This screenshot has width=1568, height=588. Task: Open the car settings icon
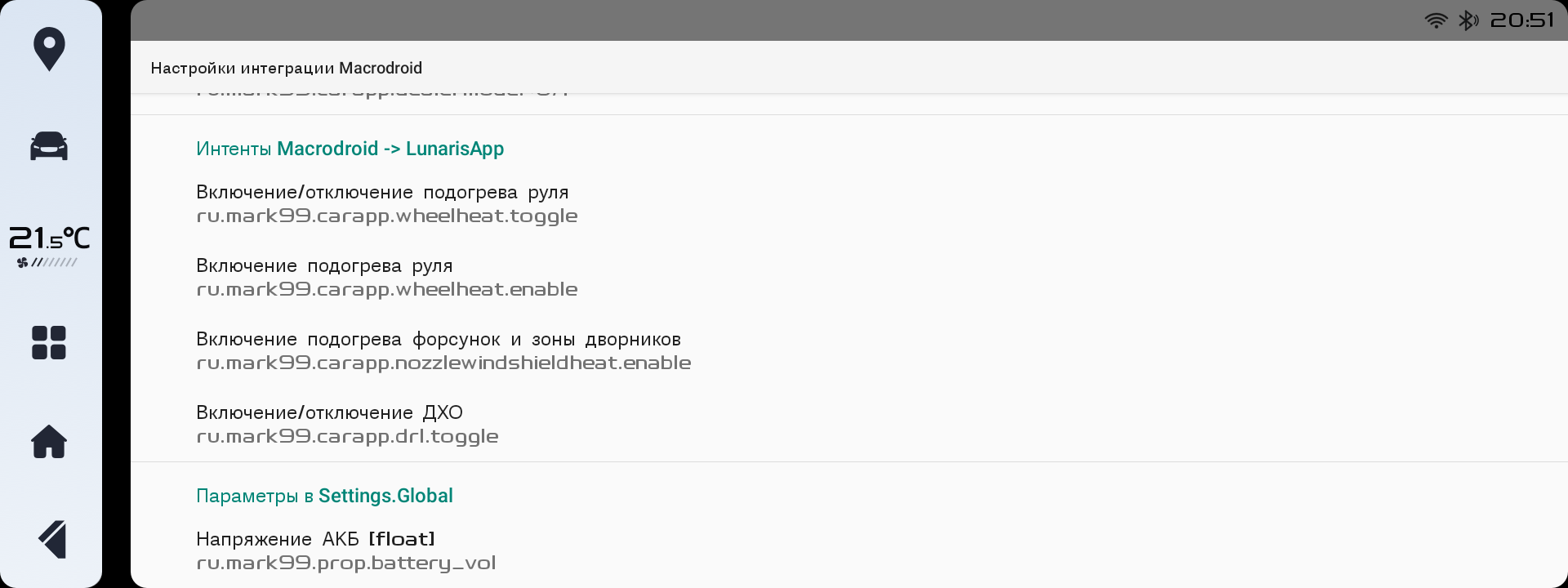pyautogui.click(x=49, y=147)
